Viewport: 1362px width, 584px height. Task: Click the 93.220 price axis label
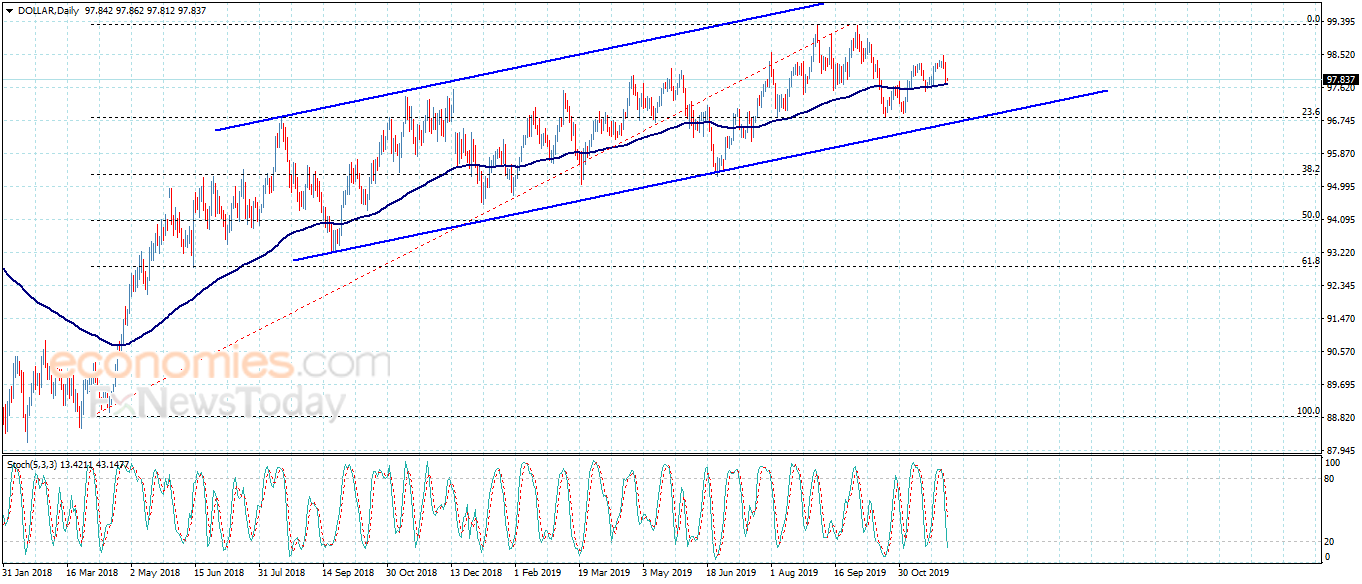tap(1340, 253)
